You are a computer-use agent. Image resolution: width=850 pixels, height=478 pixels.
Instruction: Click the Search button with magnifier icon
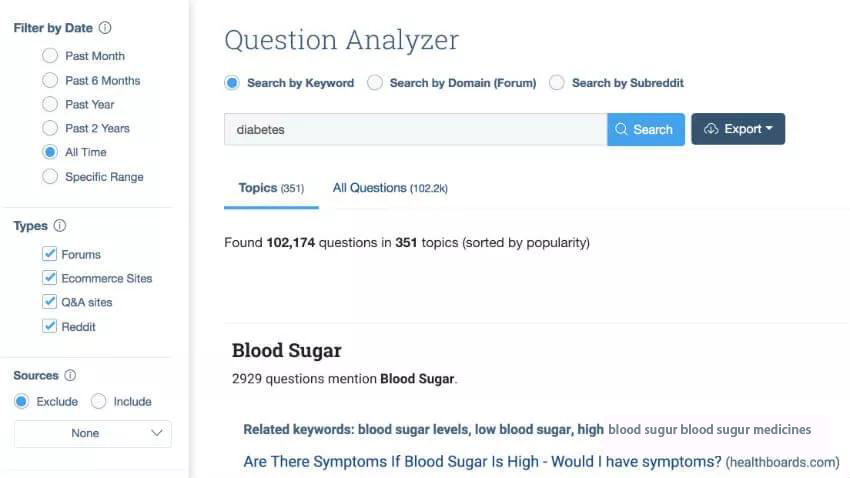point(645,129)
